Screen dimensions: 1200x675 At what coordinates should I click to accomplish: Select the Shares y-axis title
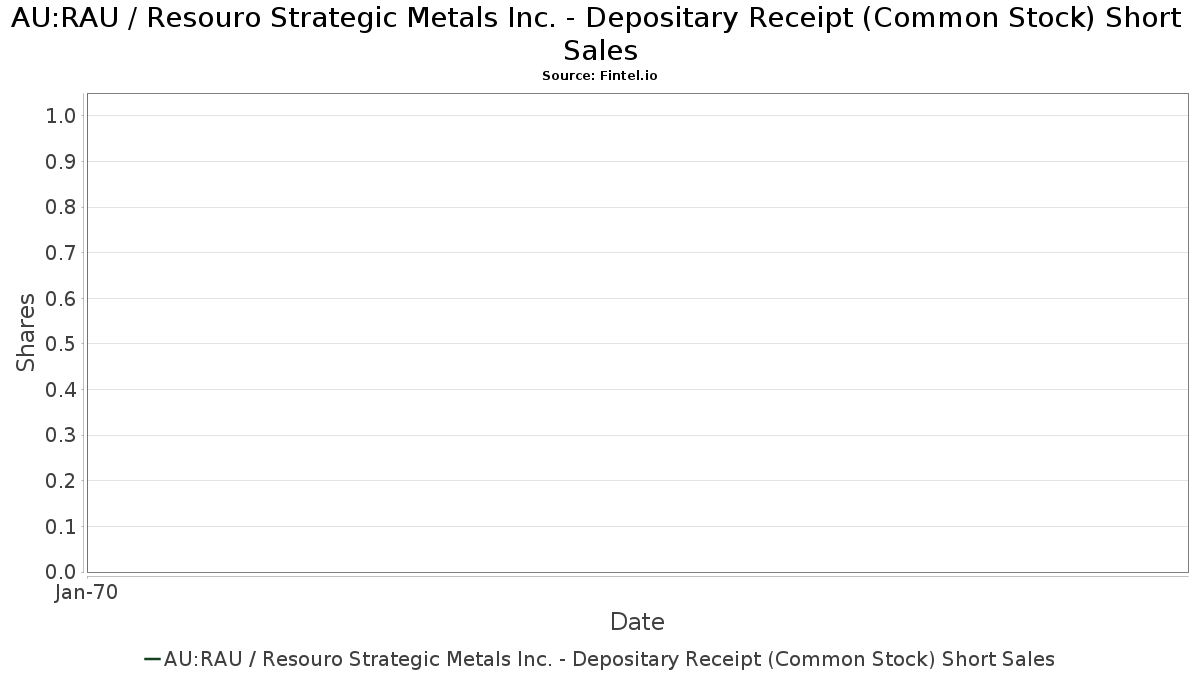(27, 332)
